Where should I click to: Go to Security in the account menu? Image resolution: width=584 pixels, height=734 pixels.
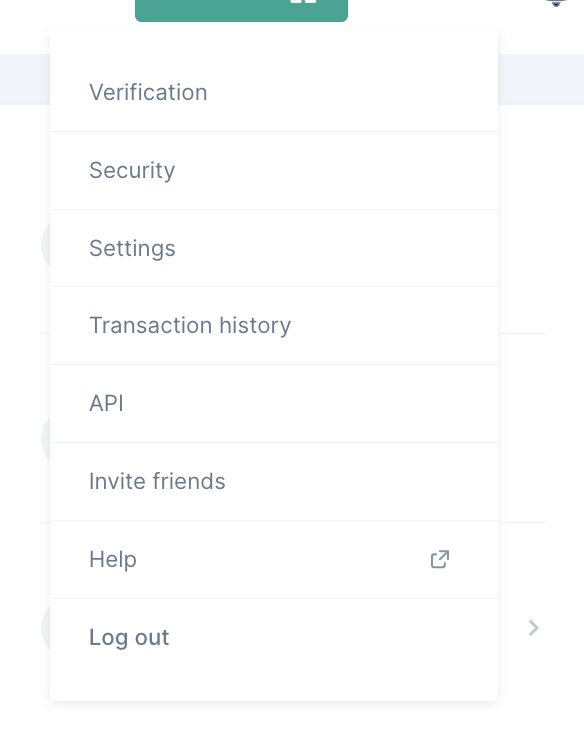(274, 170)
